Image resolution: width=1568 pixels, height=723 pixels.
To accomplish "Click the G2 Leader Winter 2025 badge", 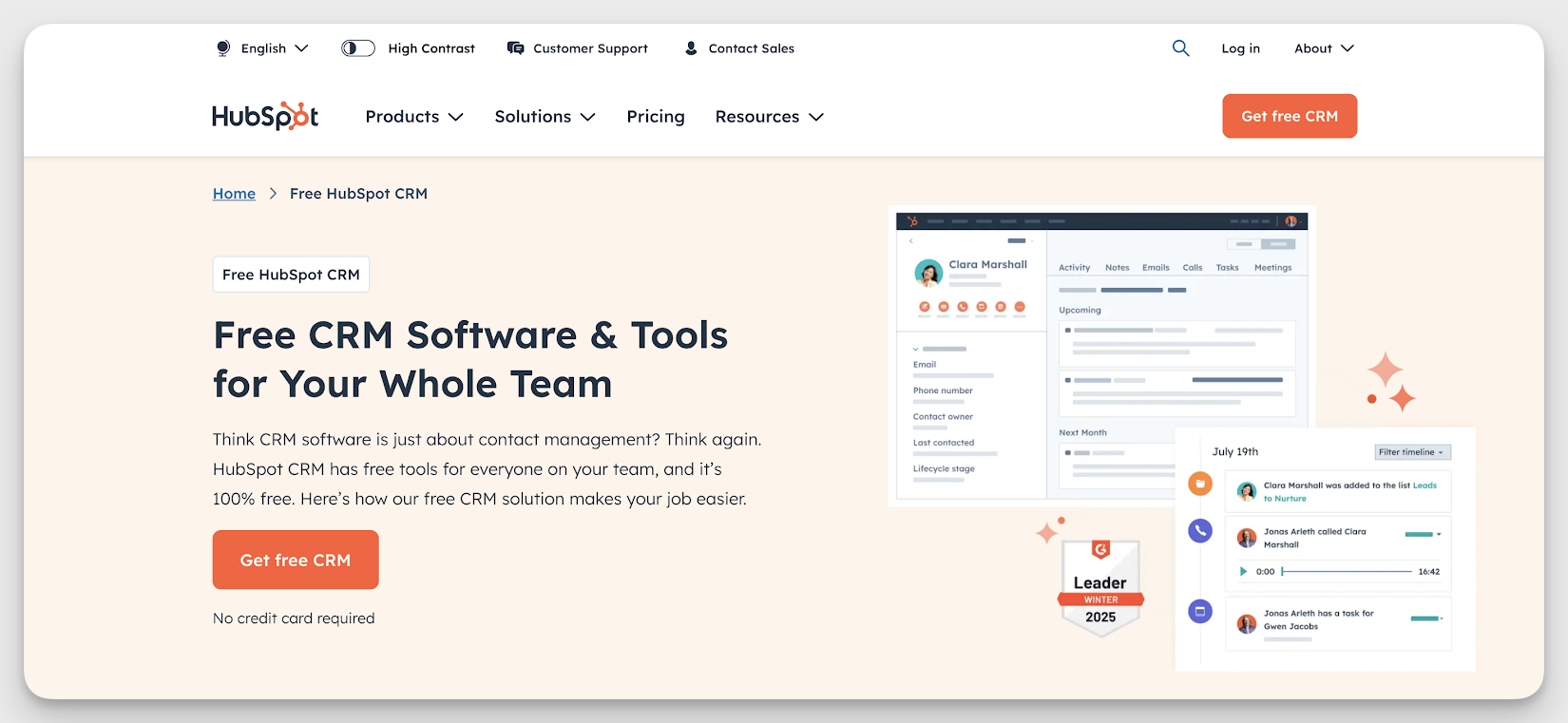I will (1100, 588).
